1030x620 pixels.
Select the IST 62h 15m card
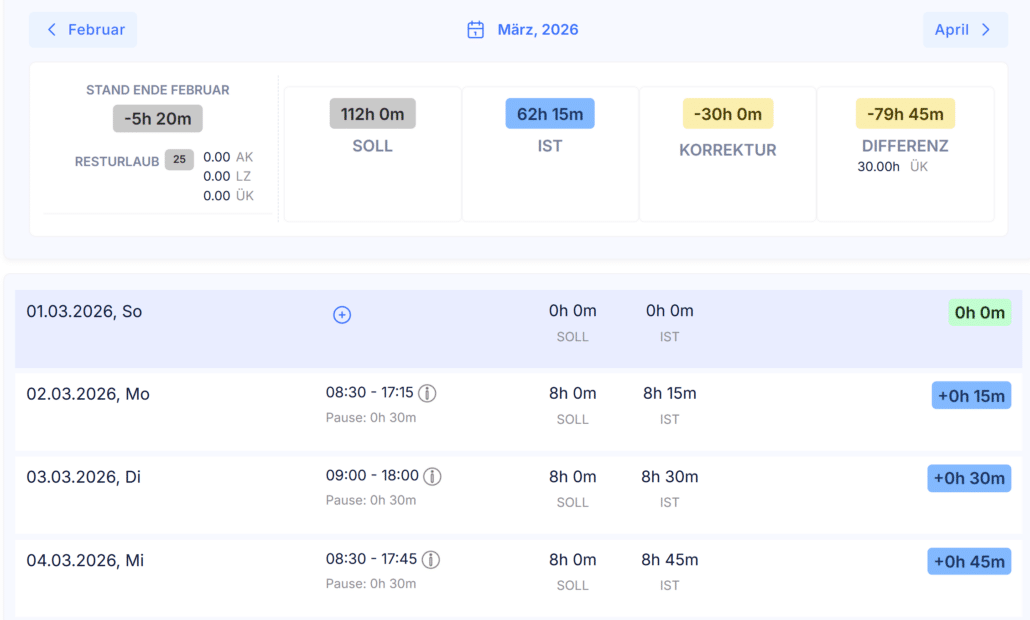550,154
